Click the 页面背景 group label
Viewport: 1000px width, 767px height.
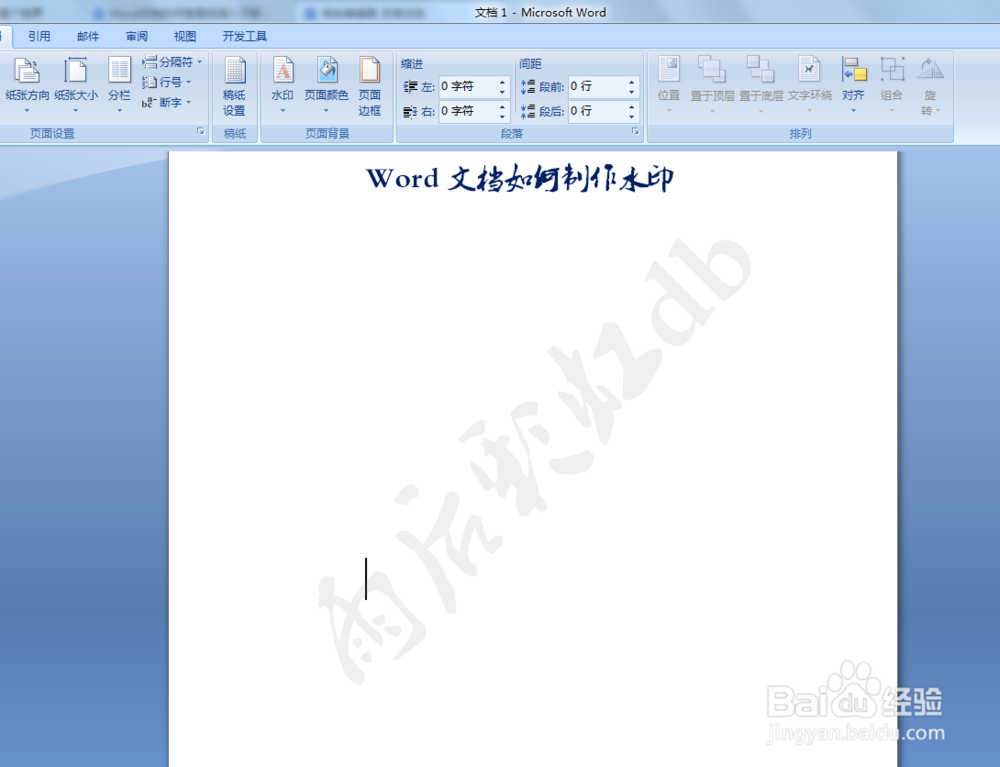pos(327,133)
